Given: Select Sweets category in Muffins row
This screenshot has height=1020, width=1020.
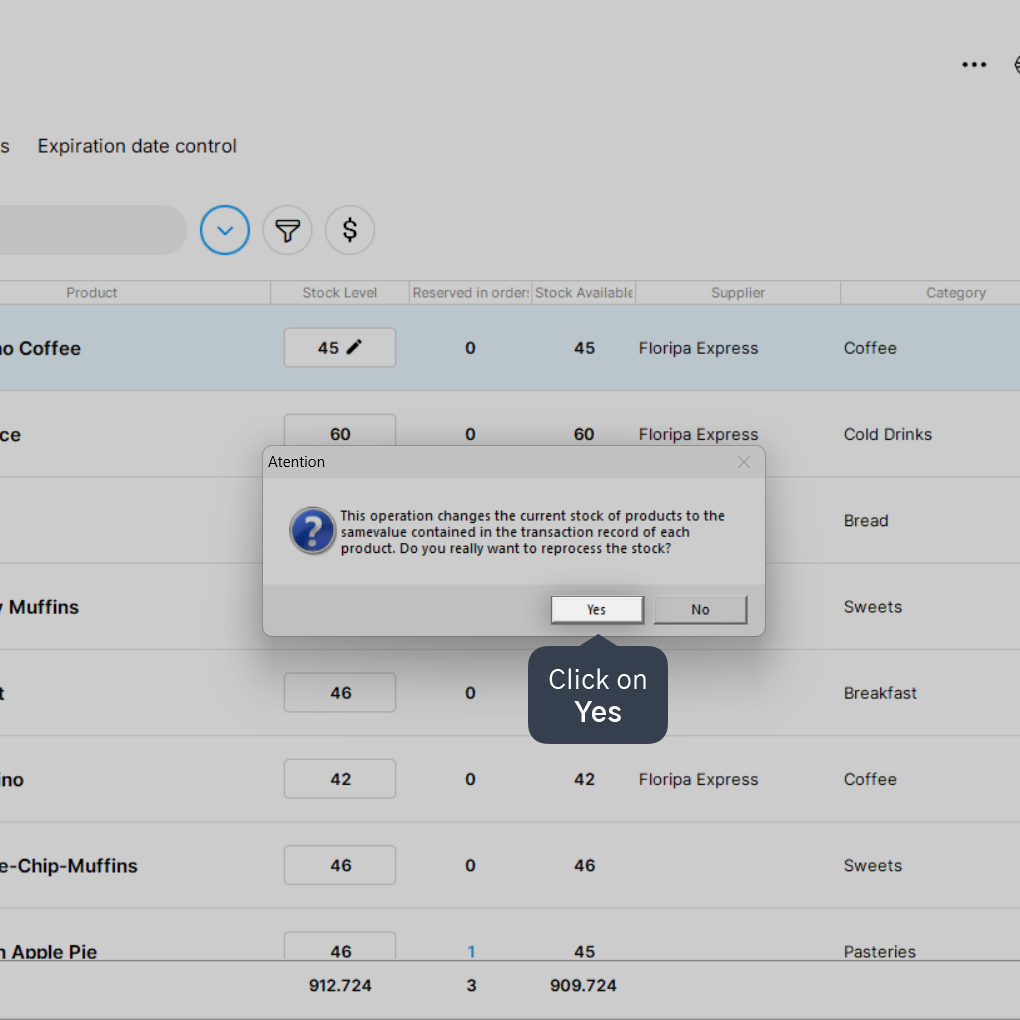Looking at the screenshot, I should [872, 607].
